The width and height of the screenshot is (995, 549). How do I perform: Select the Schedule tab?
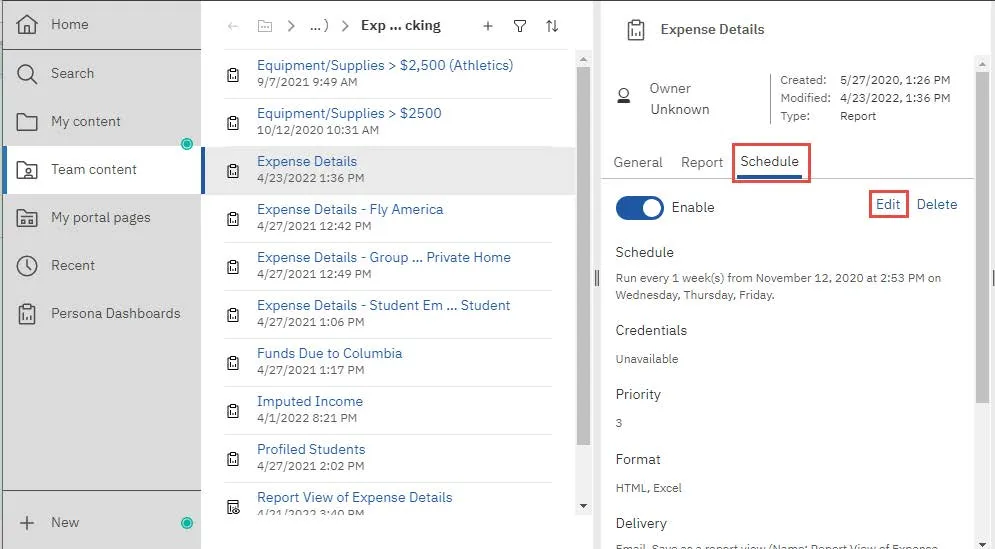point(770,162)
